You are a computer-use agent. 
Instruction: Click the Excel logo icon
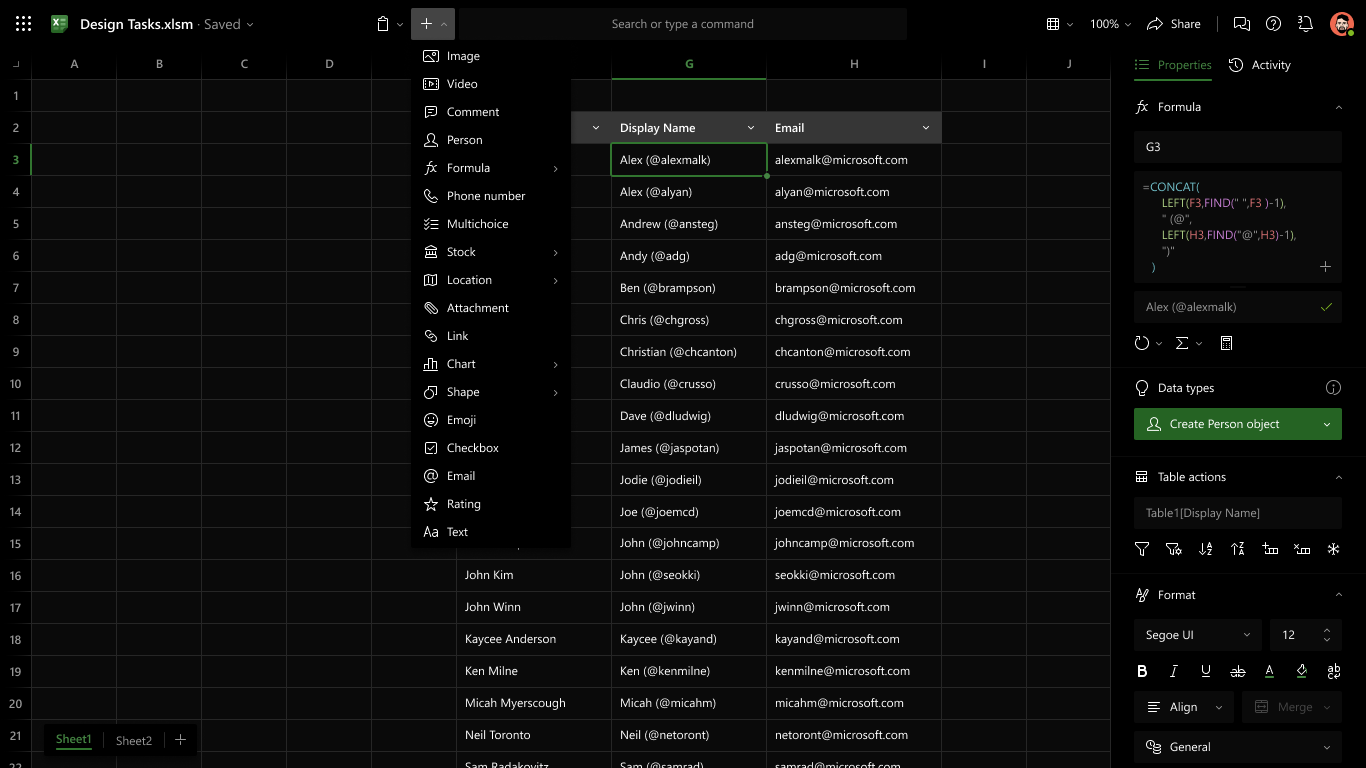click(x=59, y=24)
